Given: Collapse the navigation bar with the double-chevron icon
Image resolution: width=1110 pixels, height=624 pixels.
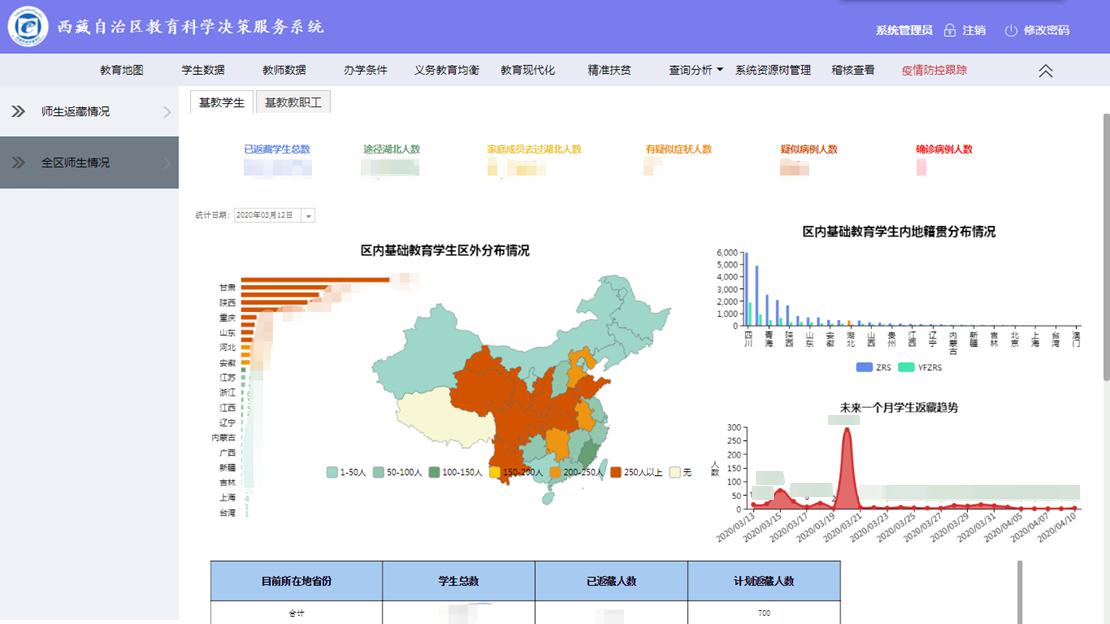Looking at the screenshot, I should coord(1045,71).
